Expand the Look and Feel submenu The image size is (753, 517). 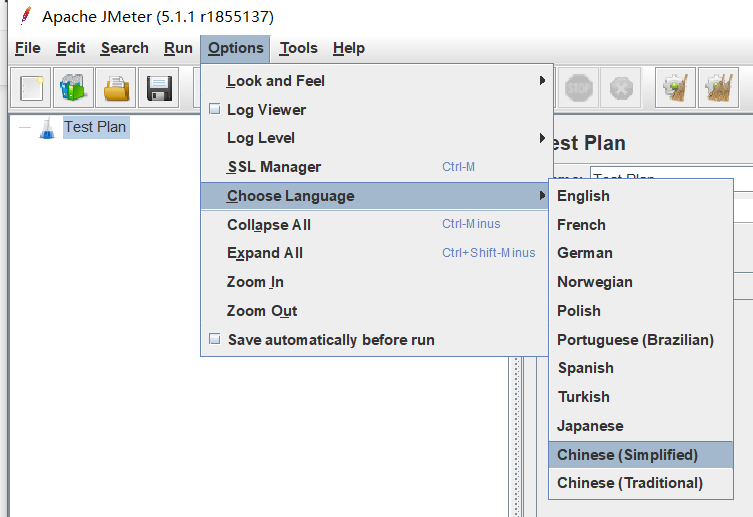coord(377,81)
